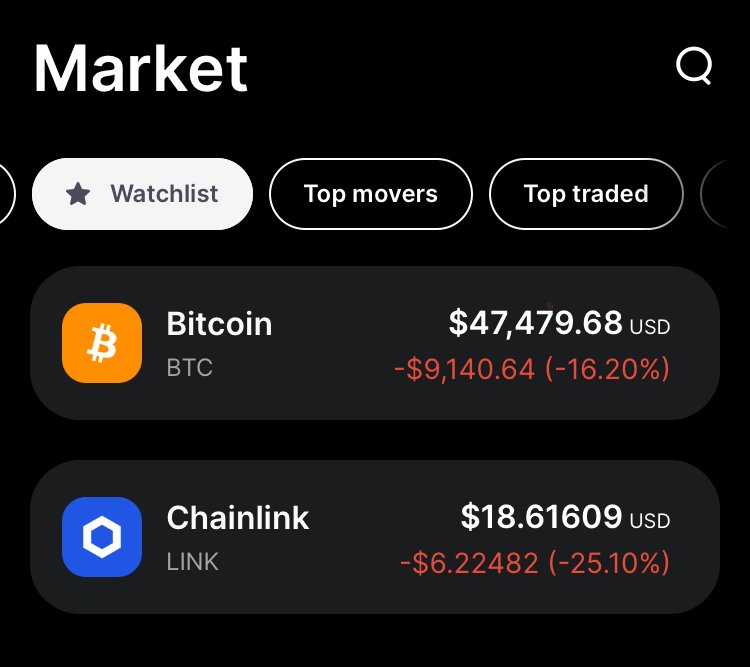Tap the BTC ticker symbol
The width and height of the screenshot is (750, 667).
(189, 367)
